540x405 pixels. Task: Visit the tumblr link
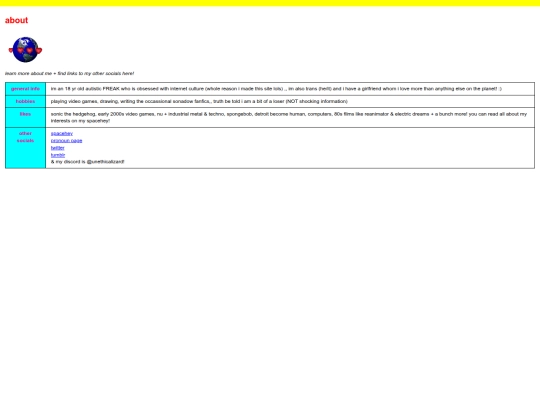(x=58, y=155)
